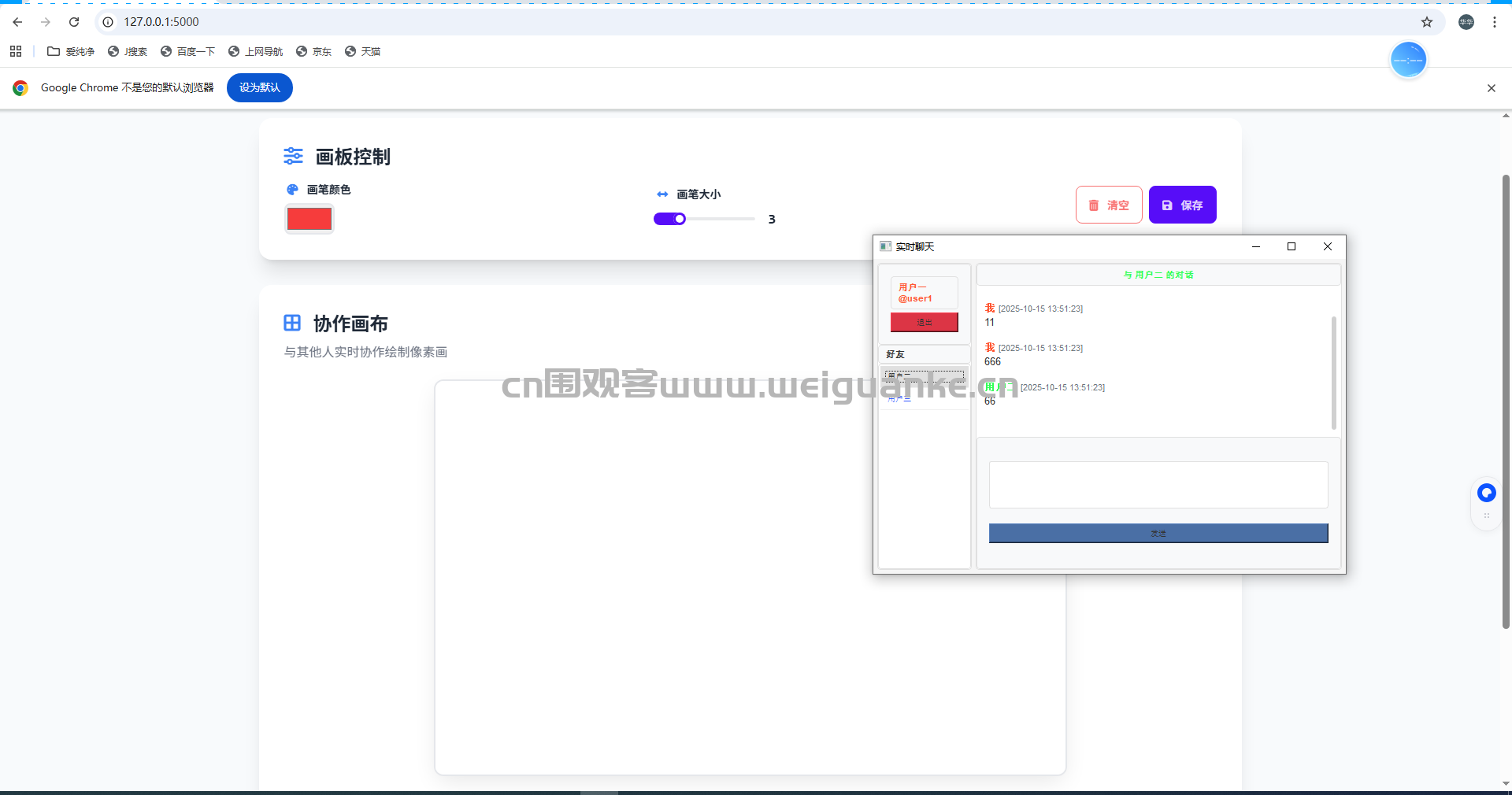
Task: Click the browser back arrow
Action: 17,22
